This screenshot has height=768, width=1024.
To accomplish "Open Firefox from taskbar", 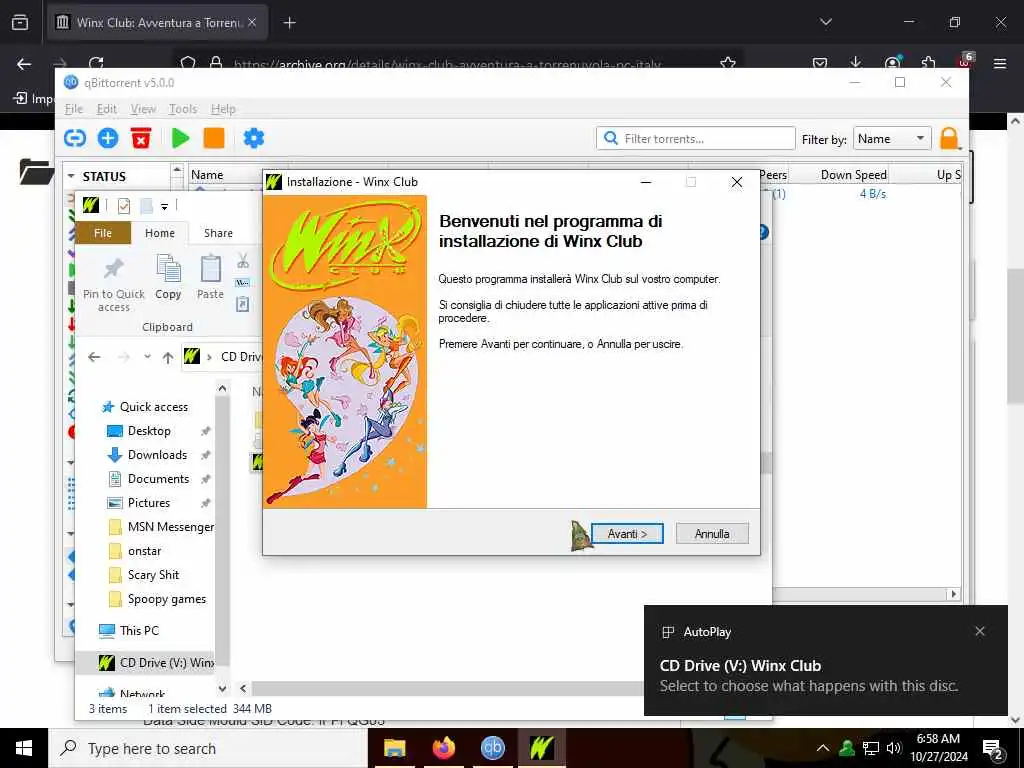I will 443,748.
